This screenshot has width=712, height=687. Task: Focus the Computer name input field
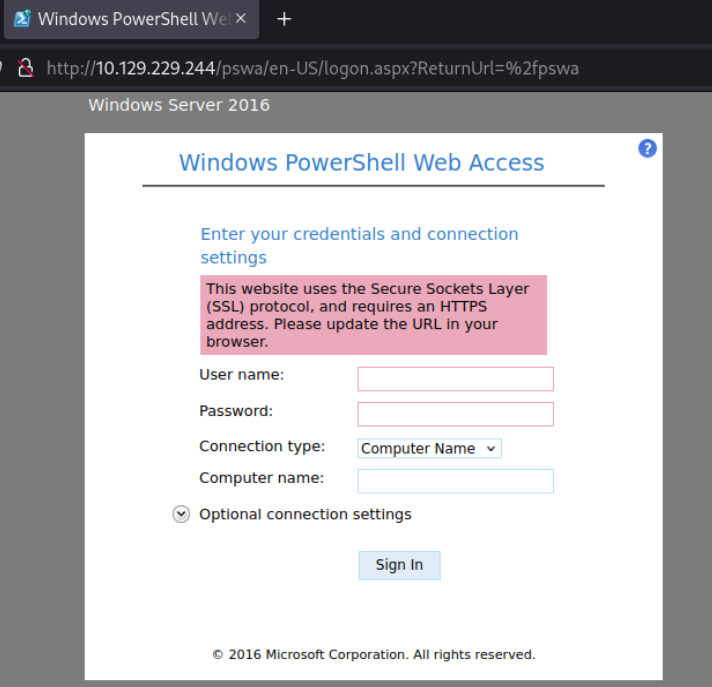tap(455, 481)
